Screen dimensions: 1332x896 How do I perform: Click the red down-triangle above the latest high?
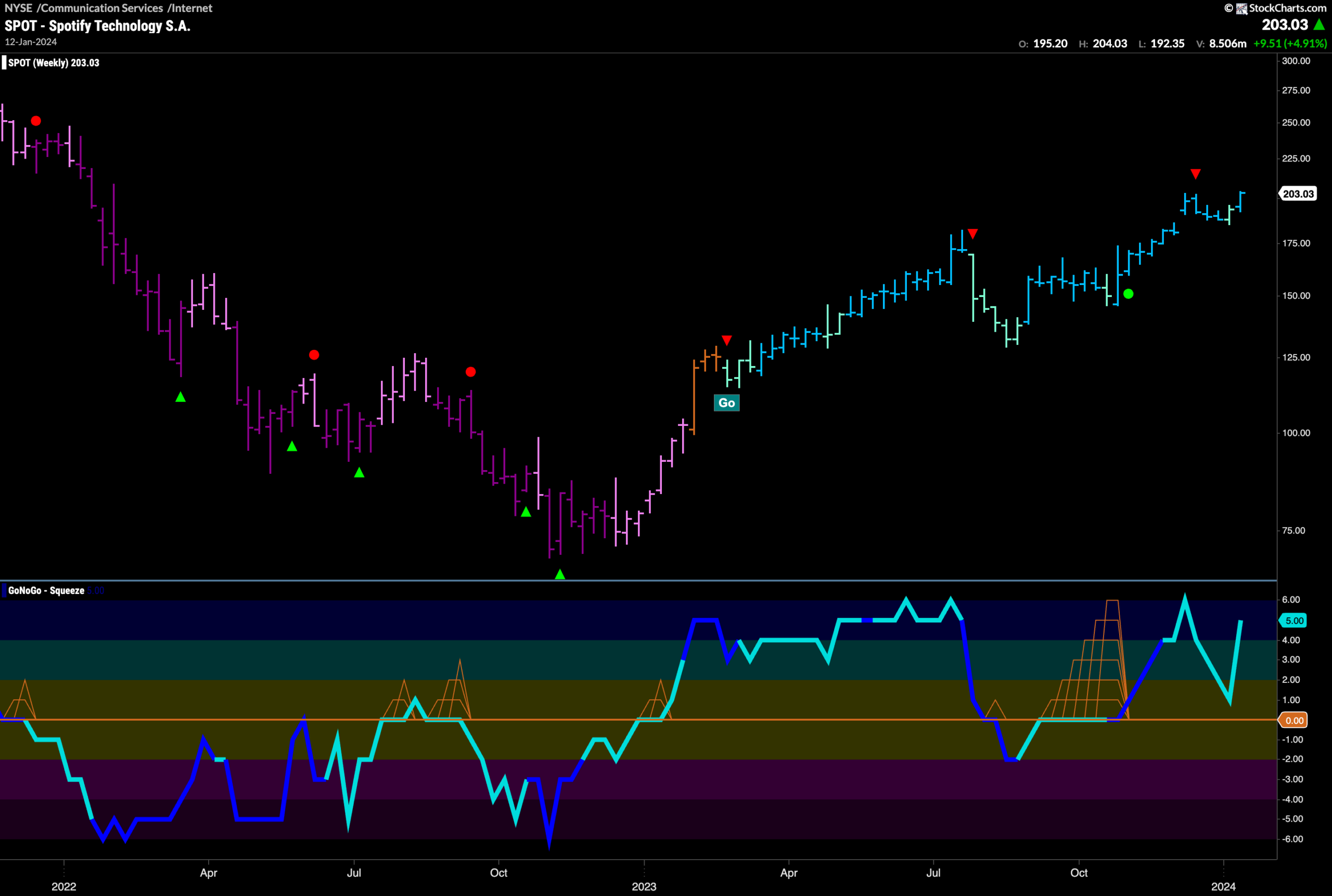click(1195, 174)
